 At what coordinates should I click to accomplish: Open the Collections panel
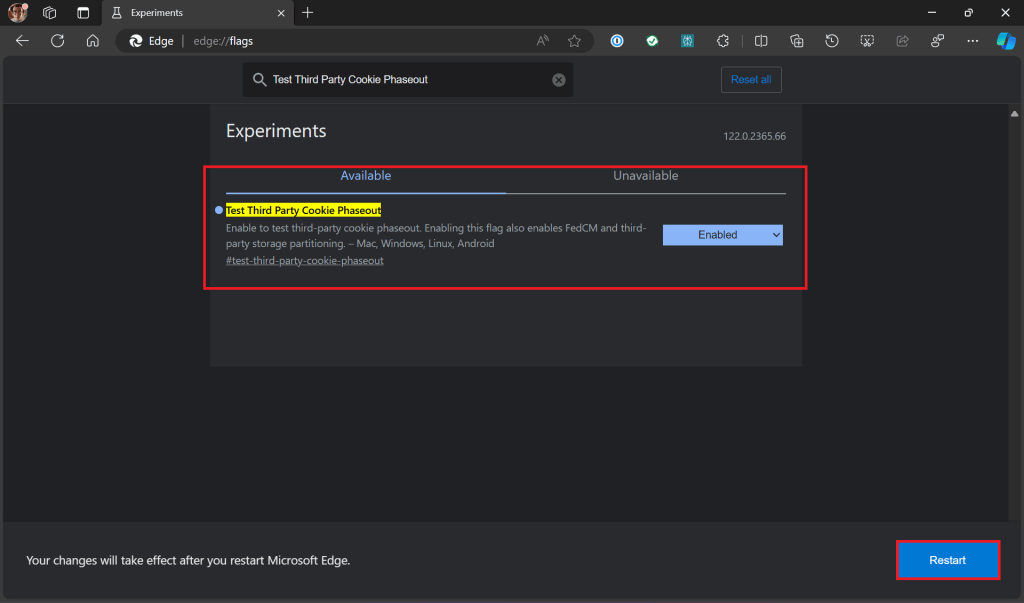[x=796, y=41]
